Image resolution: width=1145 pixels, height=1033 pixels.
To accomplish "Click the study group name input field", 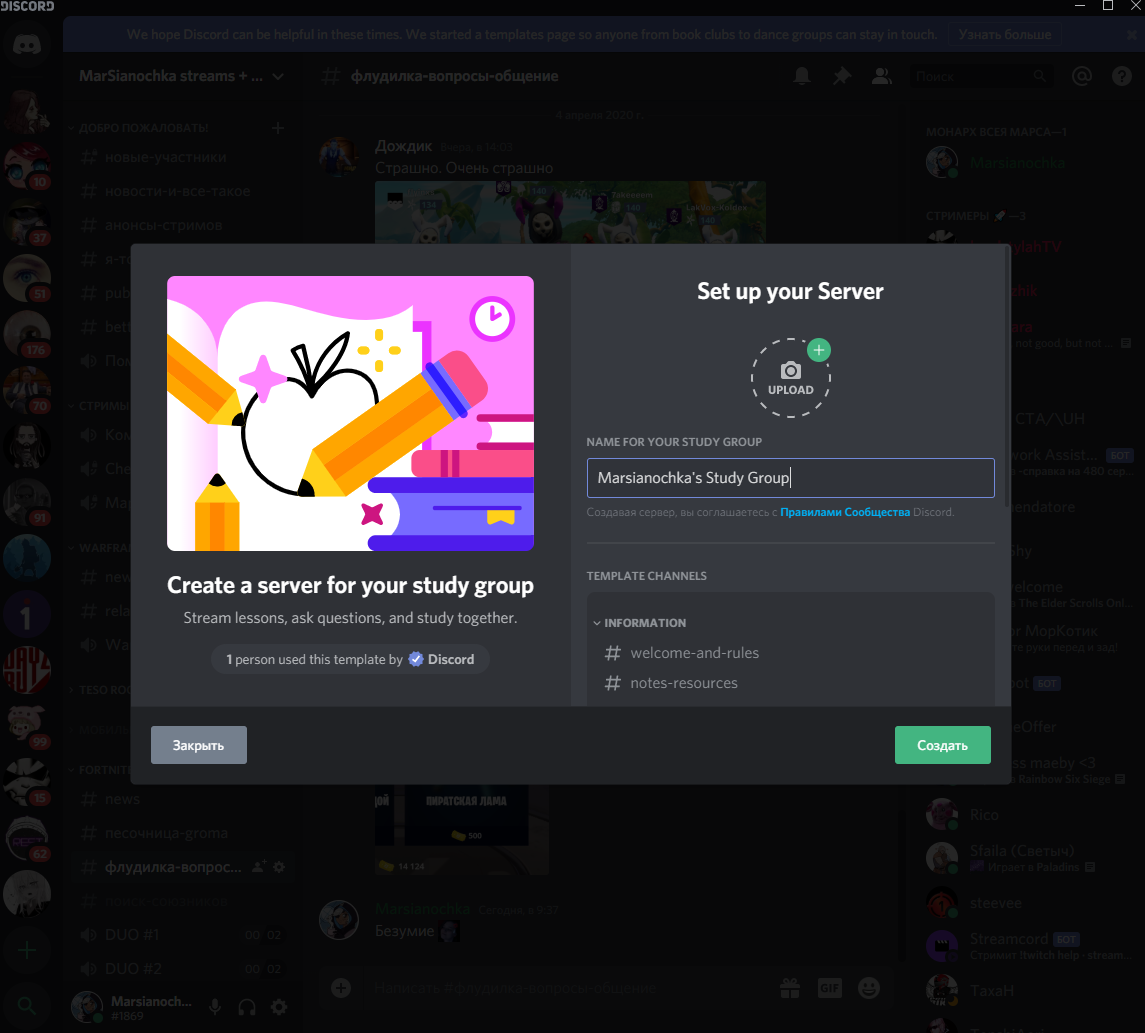I will click(790, 477).
